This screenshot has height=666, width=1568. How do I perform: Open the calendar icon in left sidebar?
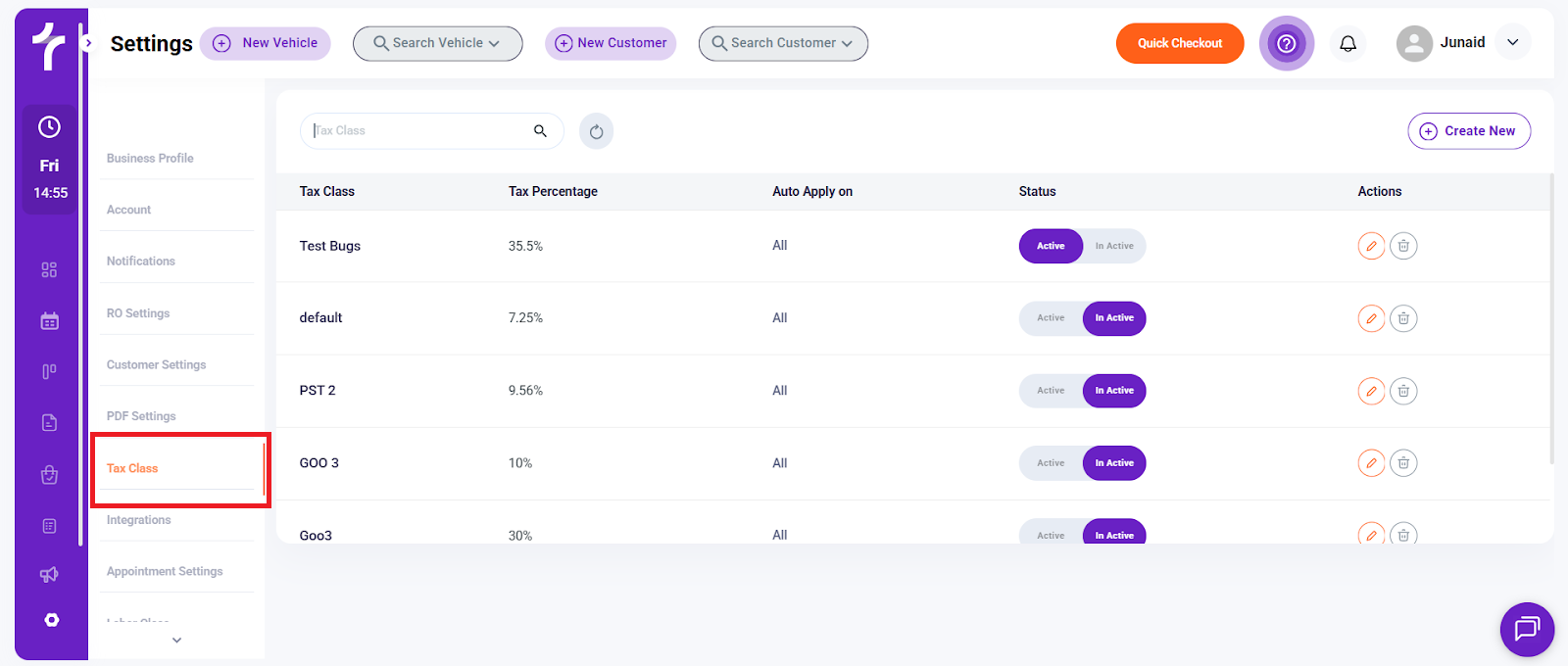pos(50,321)
